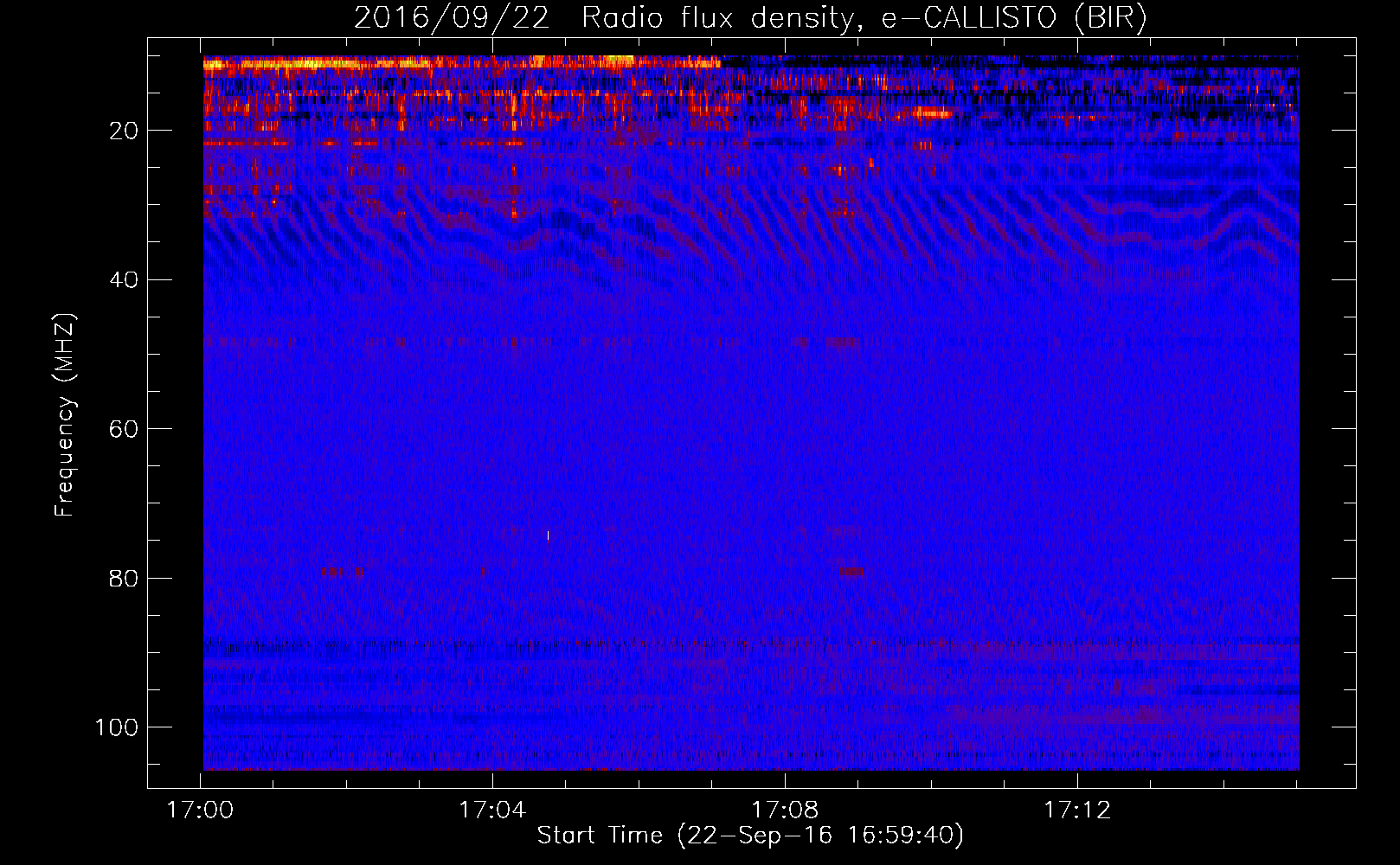Select the 17:04 time tick label
Image resolution: width=1400 pixels, height=865 pixels.
(492, 810)
